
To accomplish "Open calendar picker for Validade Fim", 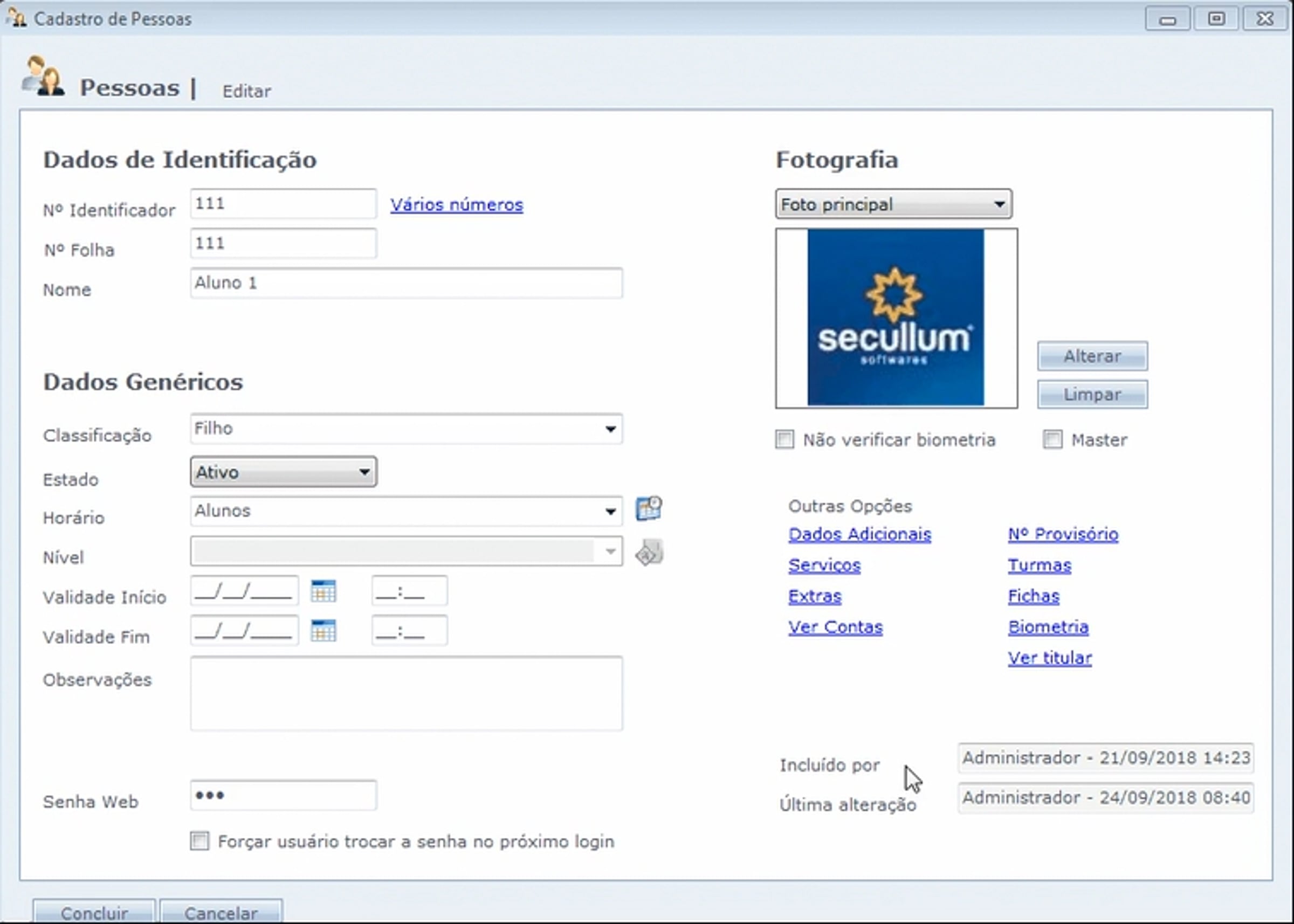I will 323,630.
